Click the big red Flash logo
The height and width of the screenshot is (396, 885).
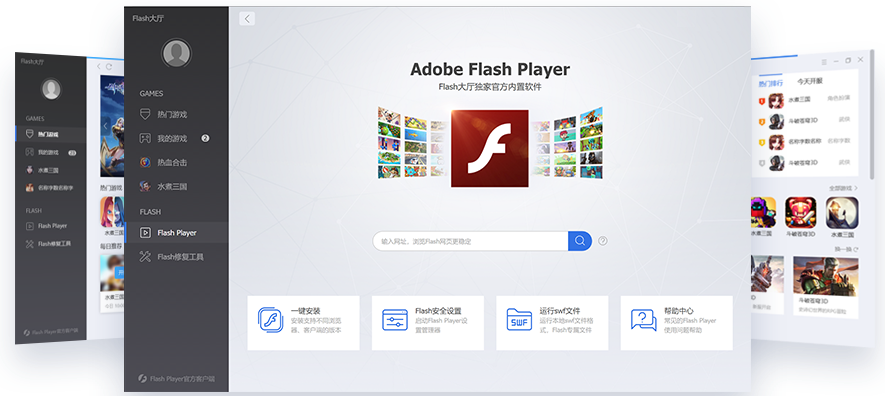pos(489,148)
